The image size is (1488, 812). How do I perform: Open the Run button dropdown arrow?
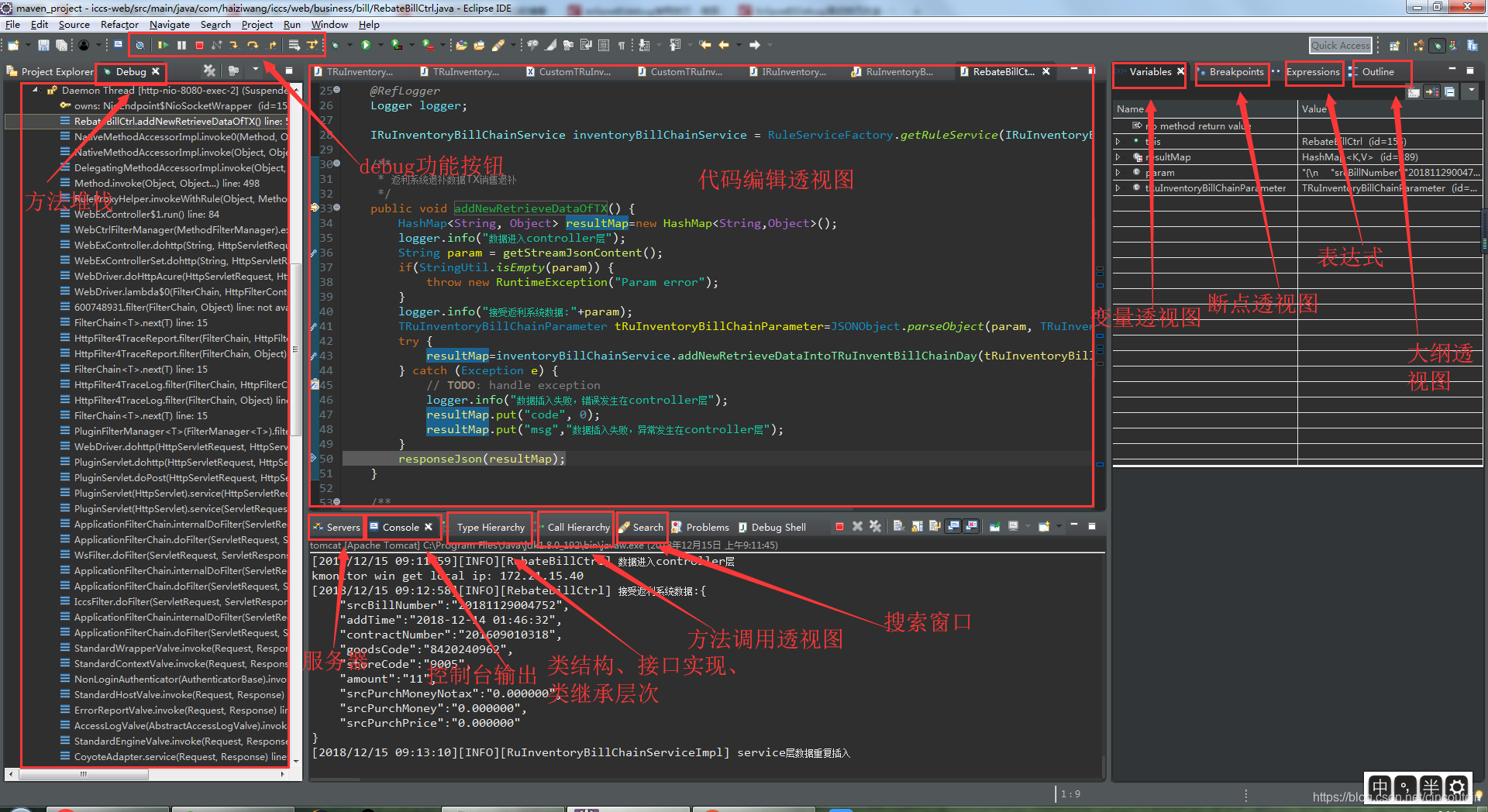(381, 45)
